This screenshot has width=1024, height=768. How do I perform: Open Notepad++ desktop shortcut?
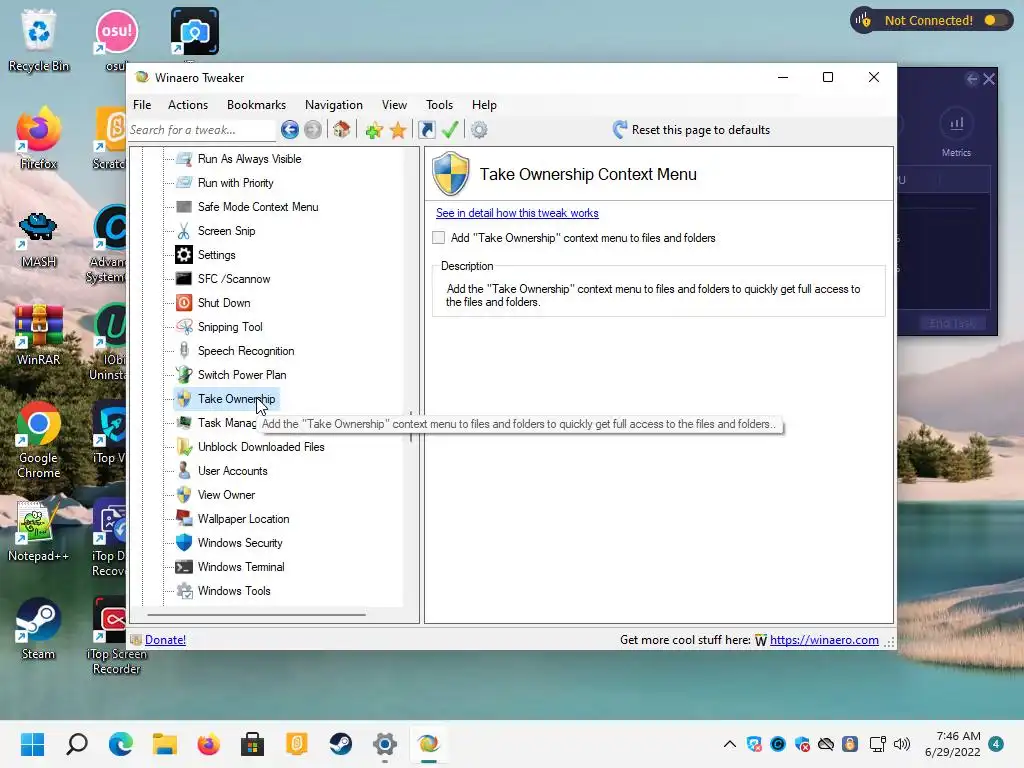[x=39, y=532]
